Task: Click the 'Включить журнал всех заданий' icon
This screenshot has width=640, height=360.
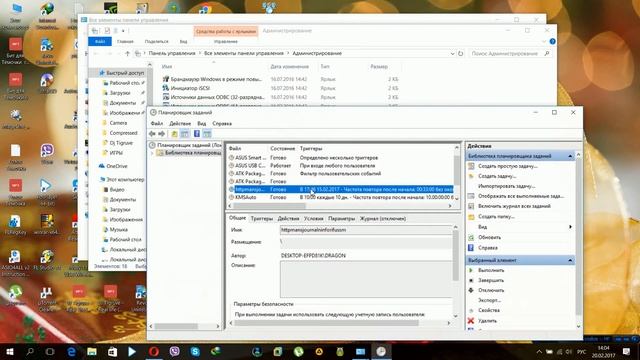Action: pyautogui.click(x=471, y=207)
